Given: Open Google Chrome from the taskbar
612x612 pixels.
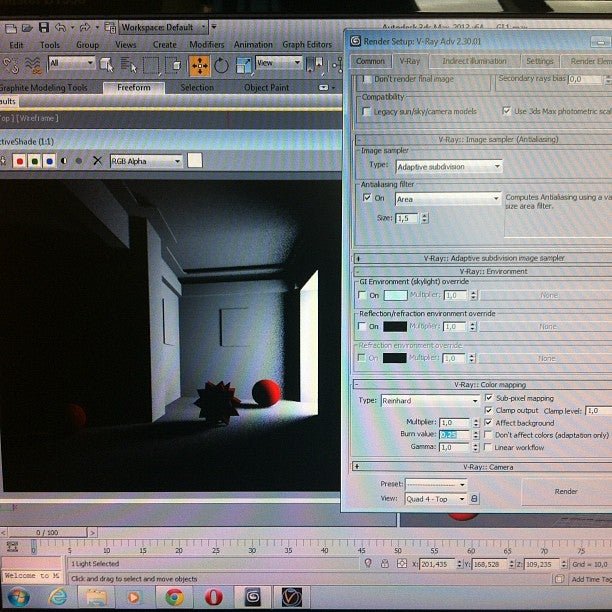Looking at the screenshot, I should (172, 596).
